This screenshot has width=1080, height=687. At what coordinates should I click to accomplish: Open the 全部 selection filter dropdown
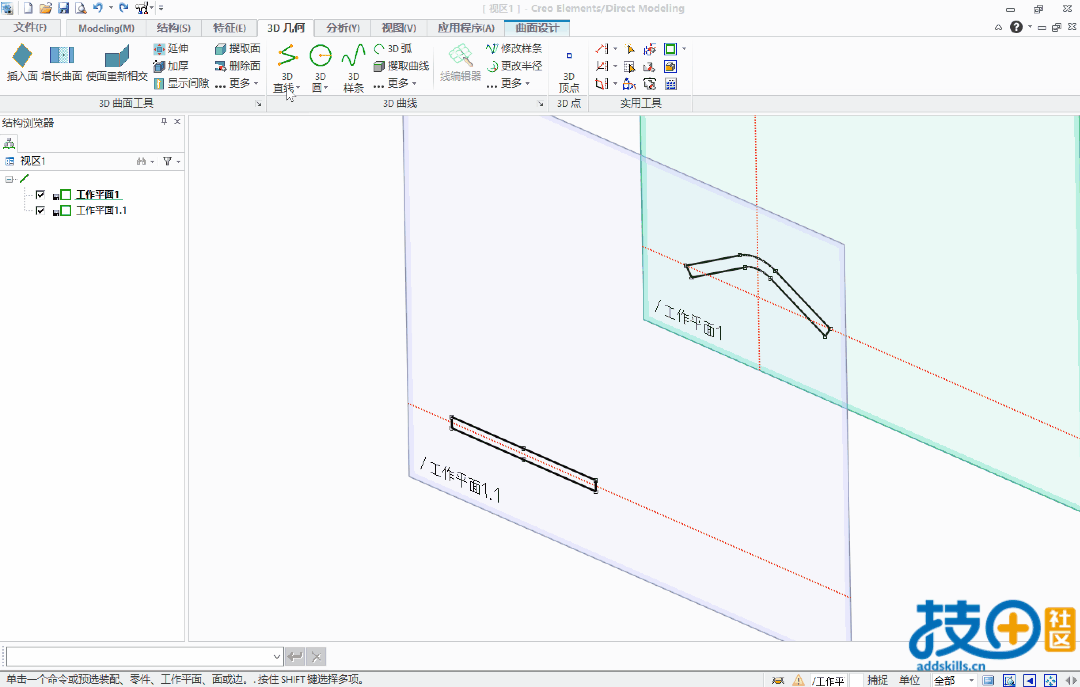tap(954, 680)
